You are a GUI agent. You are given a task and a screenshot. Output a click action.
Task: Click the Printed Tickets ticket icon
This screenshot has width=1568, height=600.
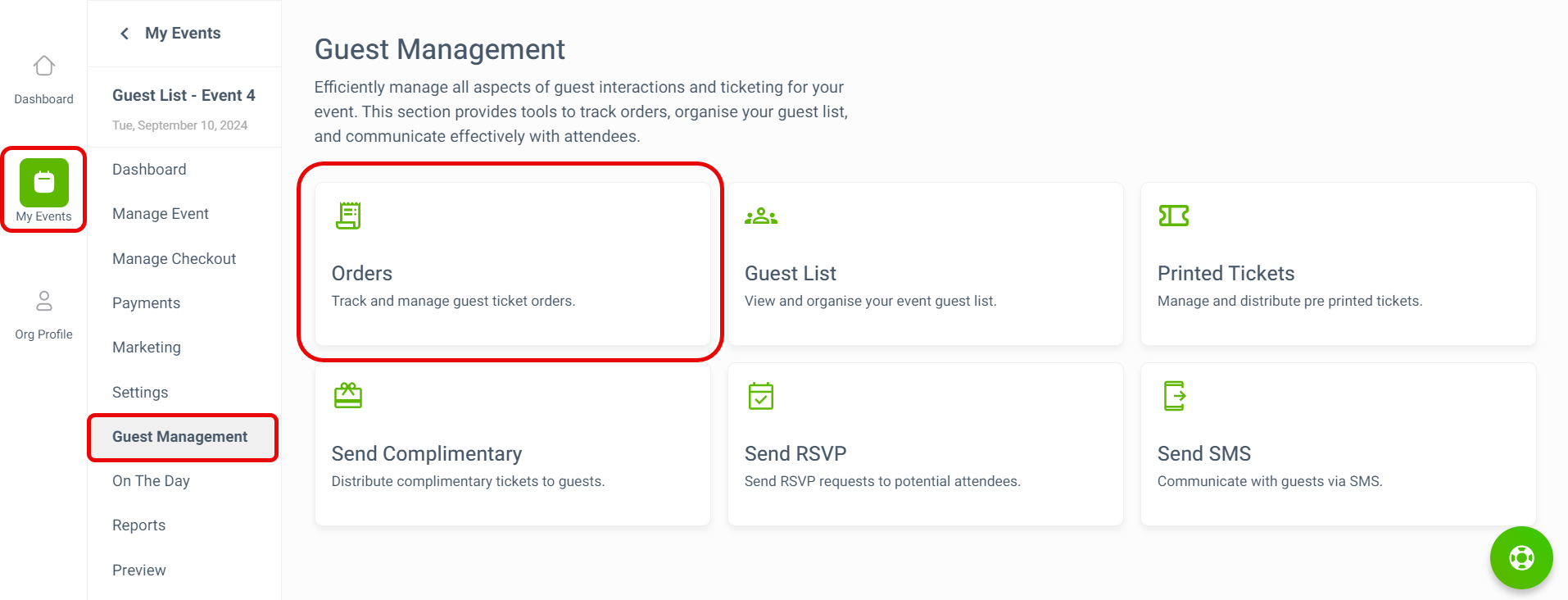coord(1174,216)
